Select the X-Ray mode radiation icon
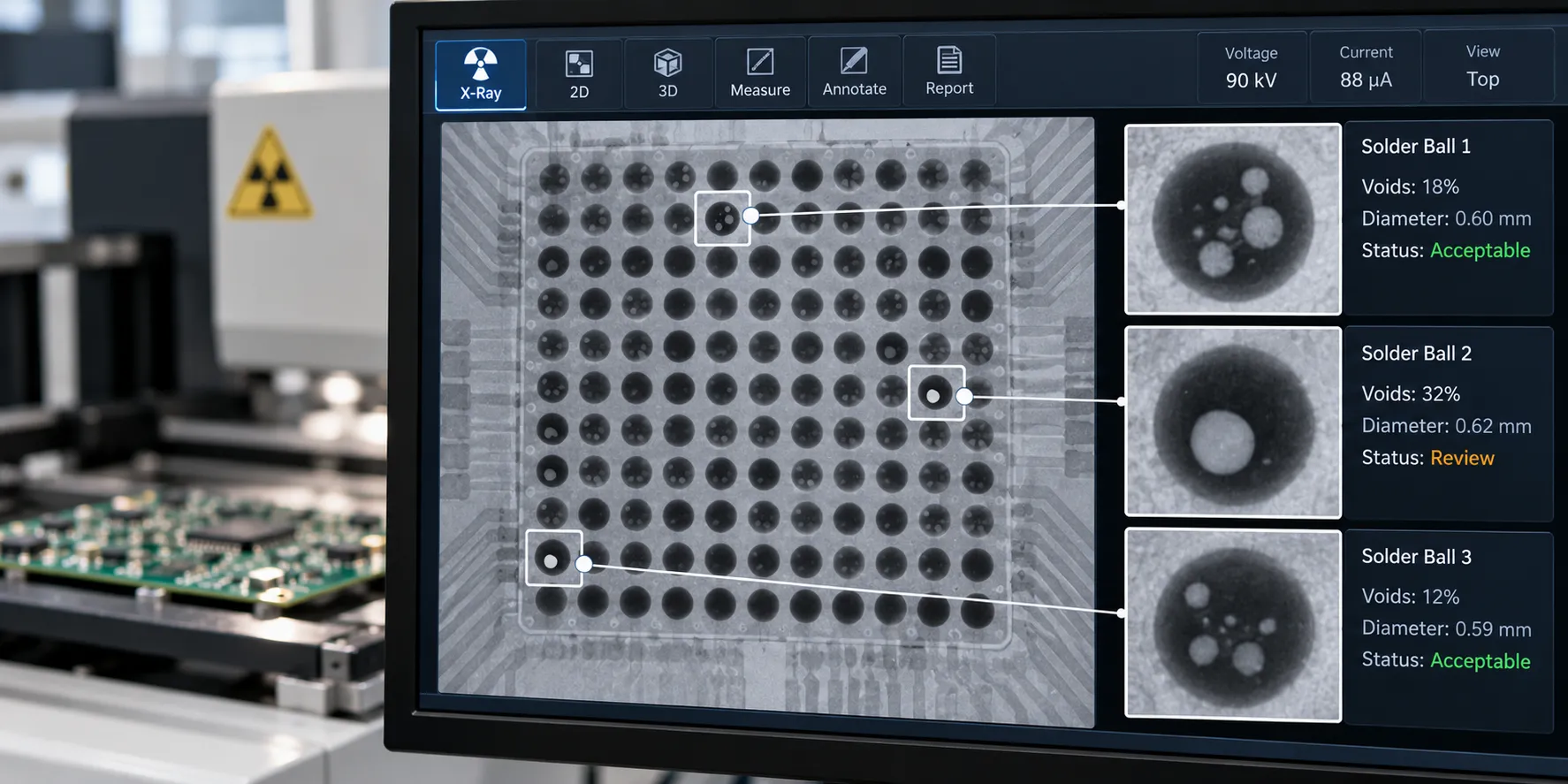The image size is (1568, 784). 481,74
